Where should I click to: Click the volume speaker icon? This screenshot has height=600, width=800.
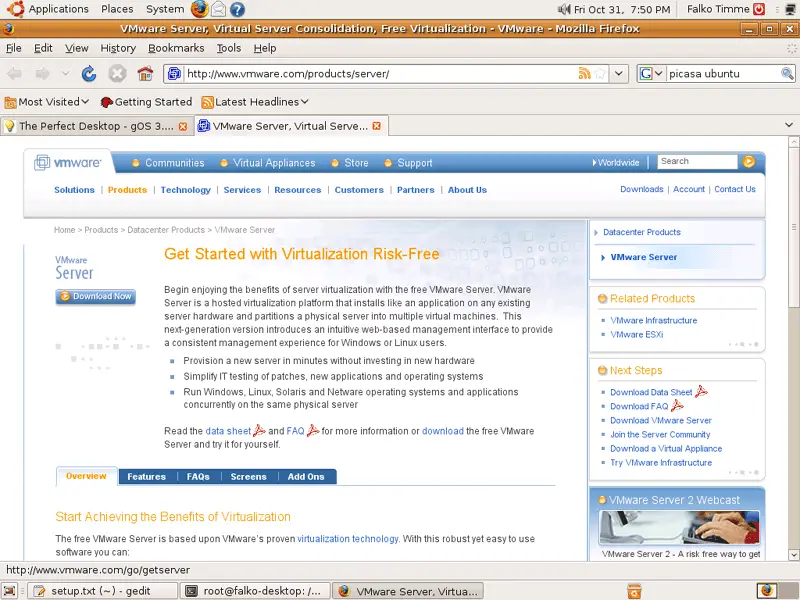pos(563,9)
